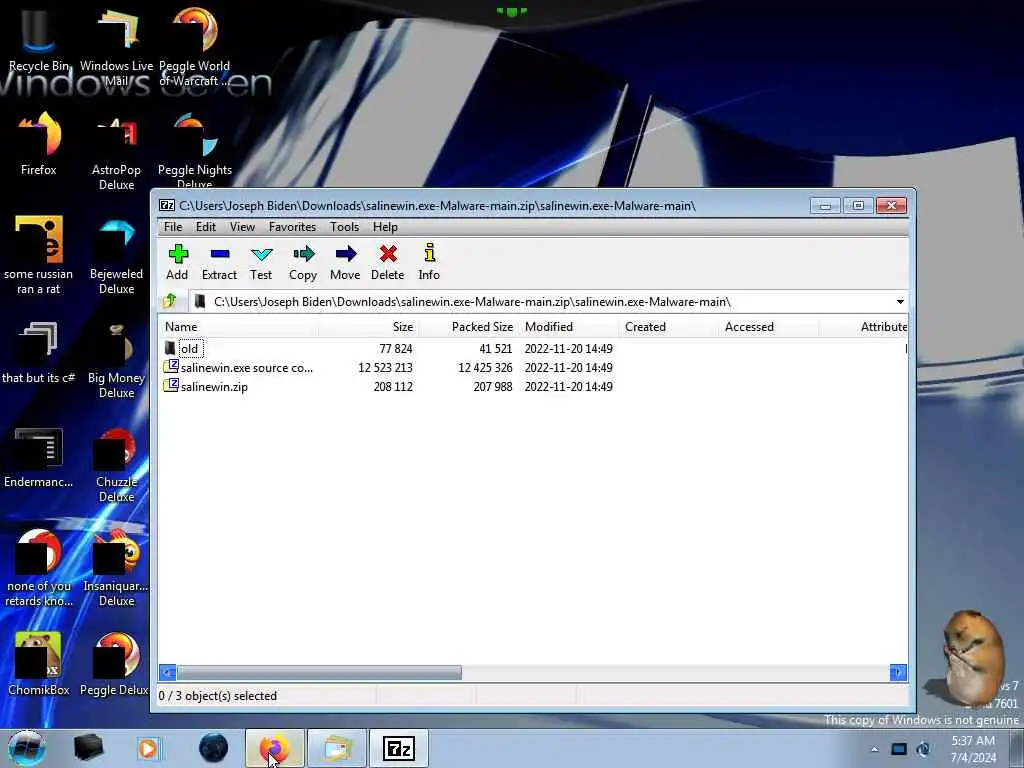
Task: Click the 7z icon in title bar
Action: tap(167, 206)
